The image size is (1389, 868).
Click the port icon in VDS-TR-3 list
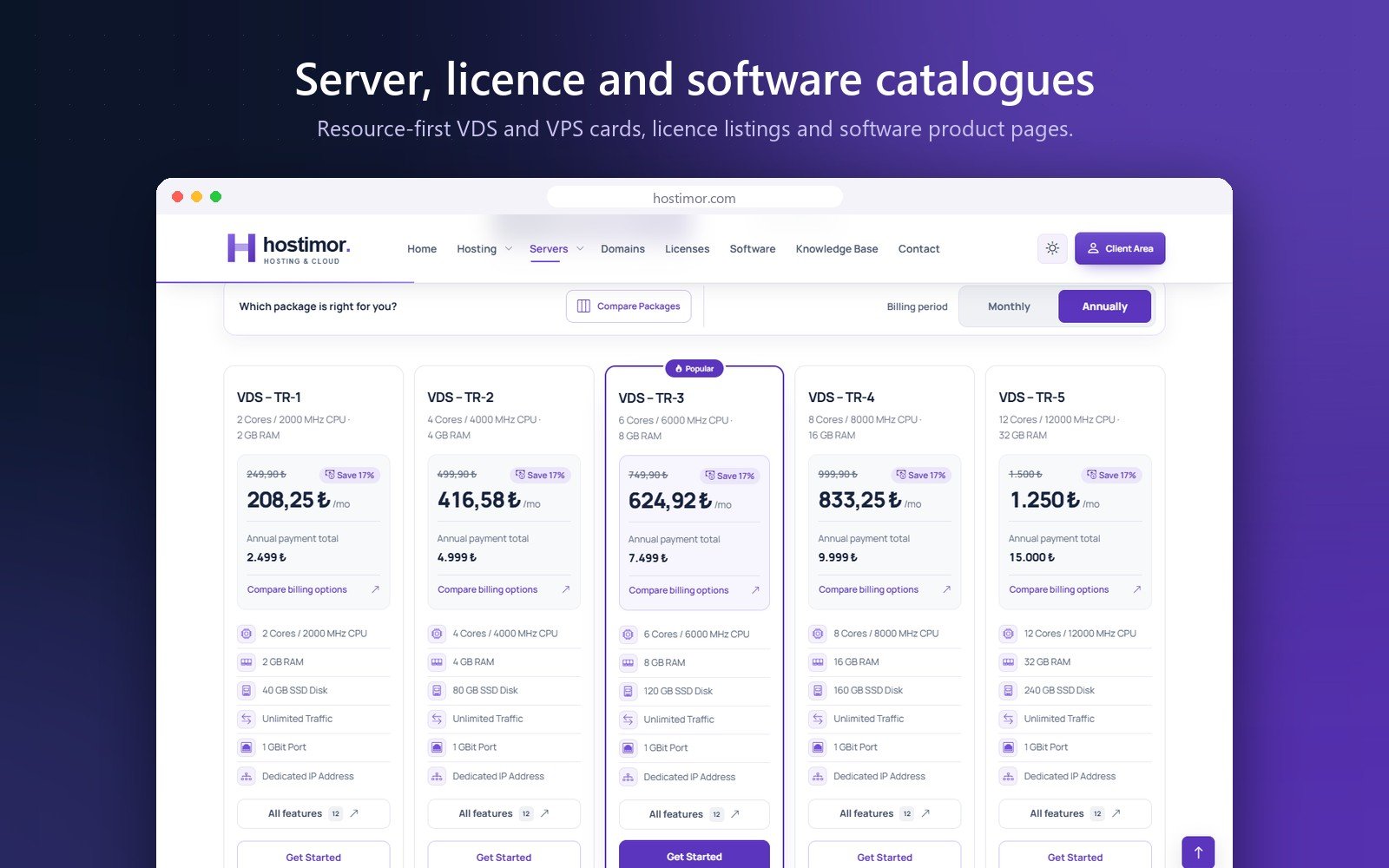(628, 748)
